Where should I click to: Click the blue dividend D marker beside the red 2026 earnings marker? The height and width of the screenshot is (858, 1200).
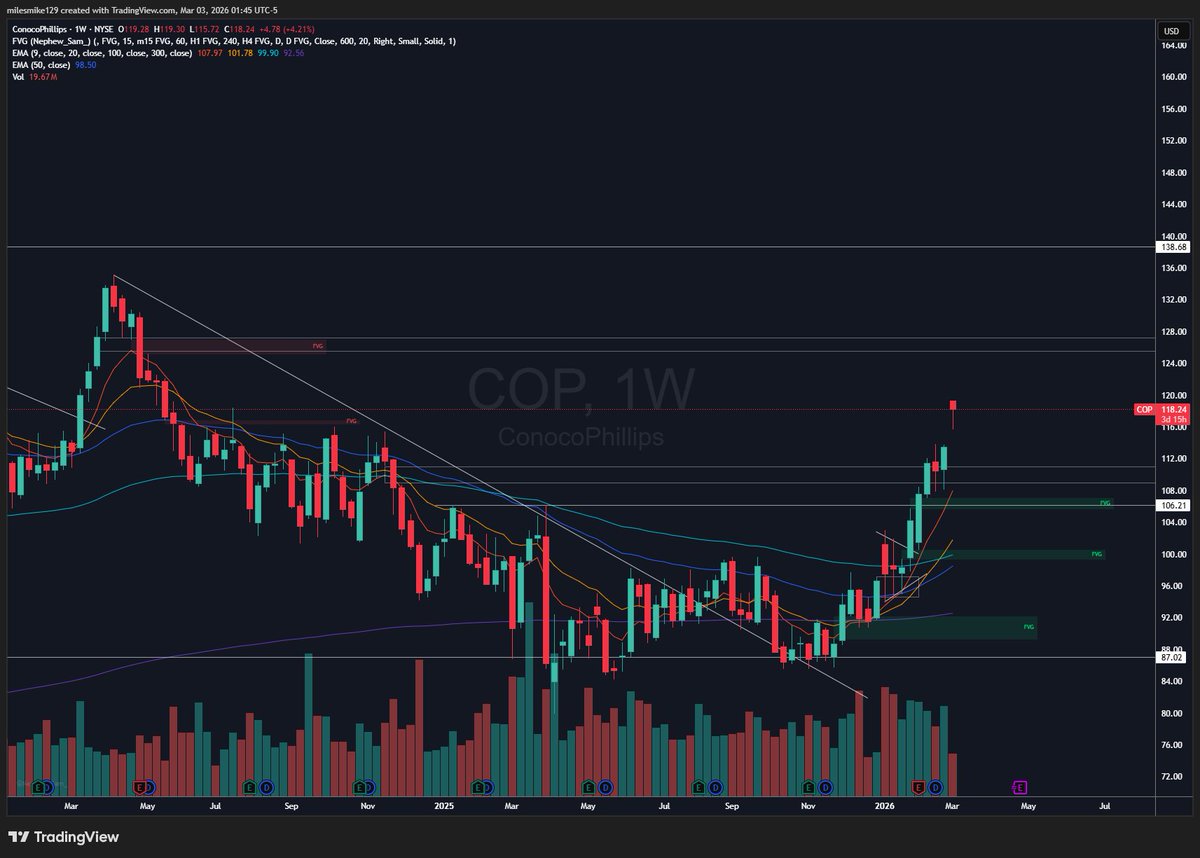[x=935, y=787]
